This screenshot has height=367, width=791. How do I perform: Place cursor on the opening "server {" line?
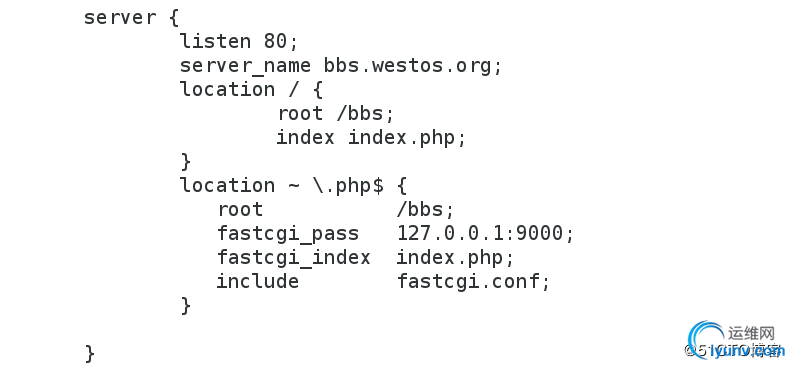131,17
